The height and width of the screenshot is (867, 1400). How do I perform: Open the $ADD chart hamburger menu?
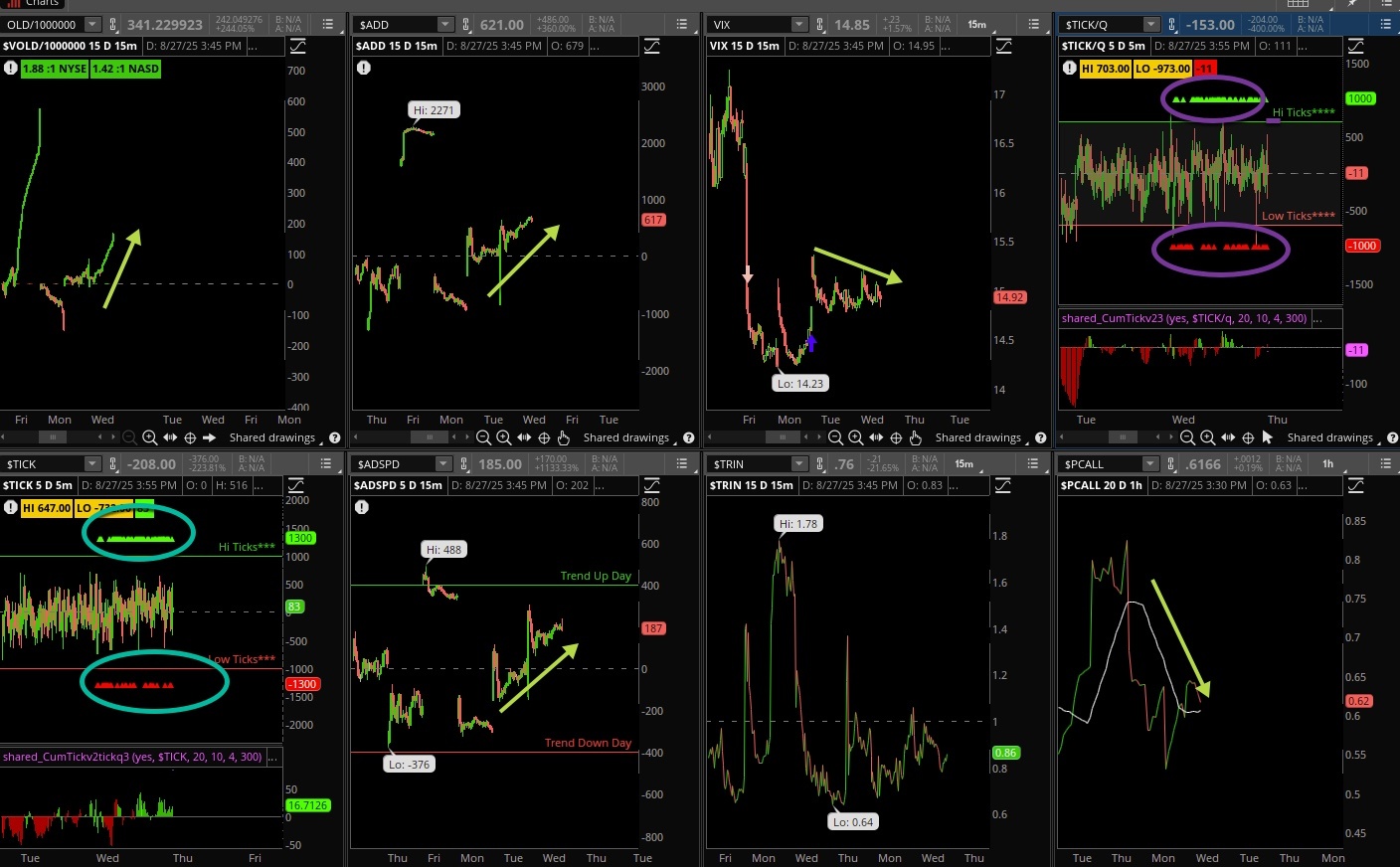(681, 24)
